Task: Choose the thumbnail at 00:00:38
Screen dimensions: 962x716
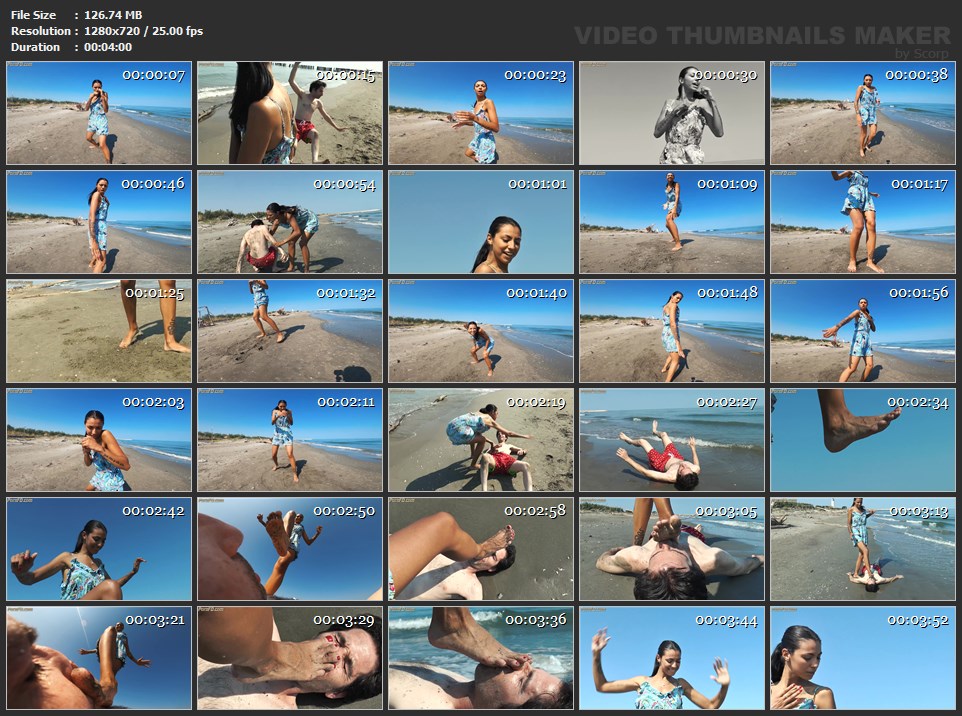Action: pos(863,112)
